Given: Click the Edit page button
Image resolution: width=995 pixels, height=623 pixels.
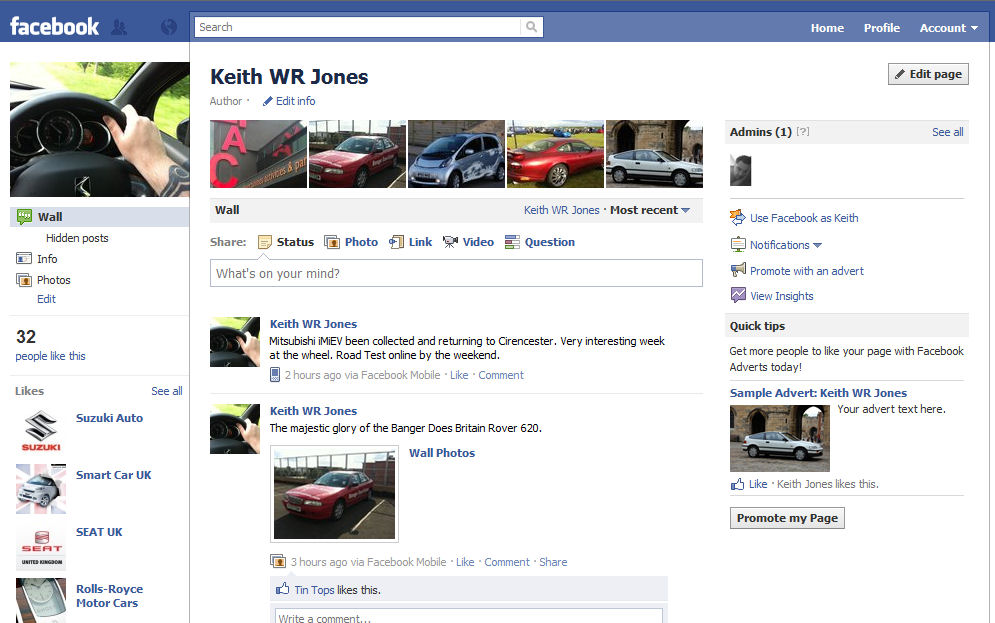Looking at the screenshot, I should tap(927, 74).
